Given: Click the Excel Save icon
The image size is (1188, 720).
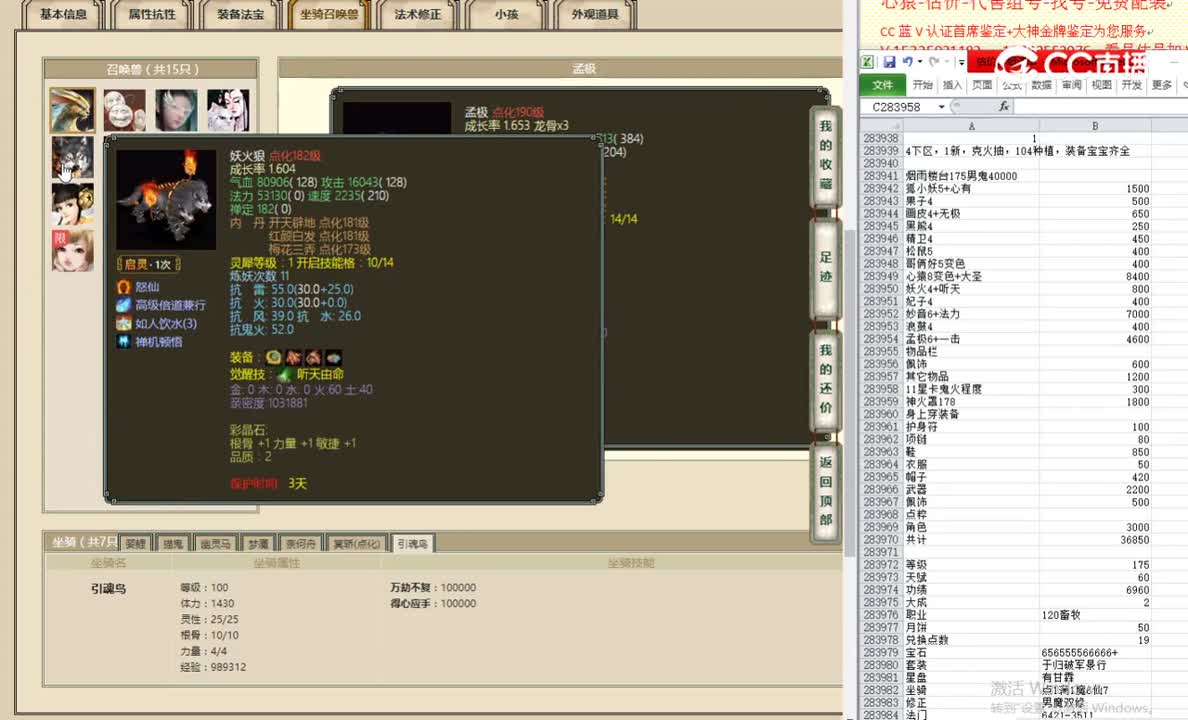Looking at the screenshot, I should (889, 62).
